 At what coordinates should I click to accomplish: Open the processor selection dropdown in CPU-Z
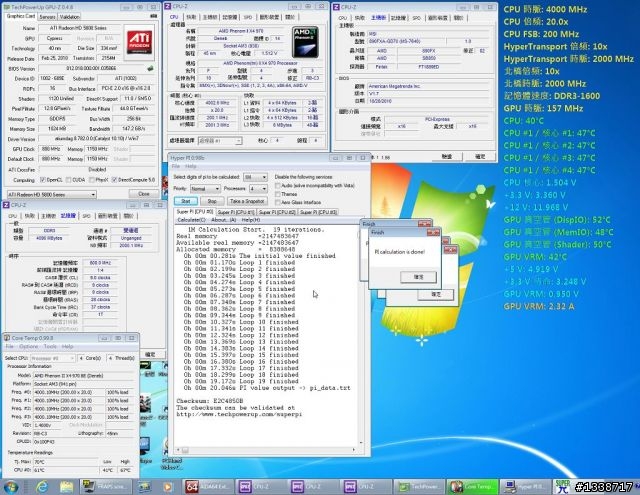click(220, 141)
